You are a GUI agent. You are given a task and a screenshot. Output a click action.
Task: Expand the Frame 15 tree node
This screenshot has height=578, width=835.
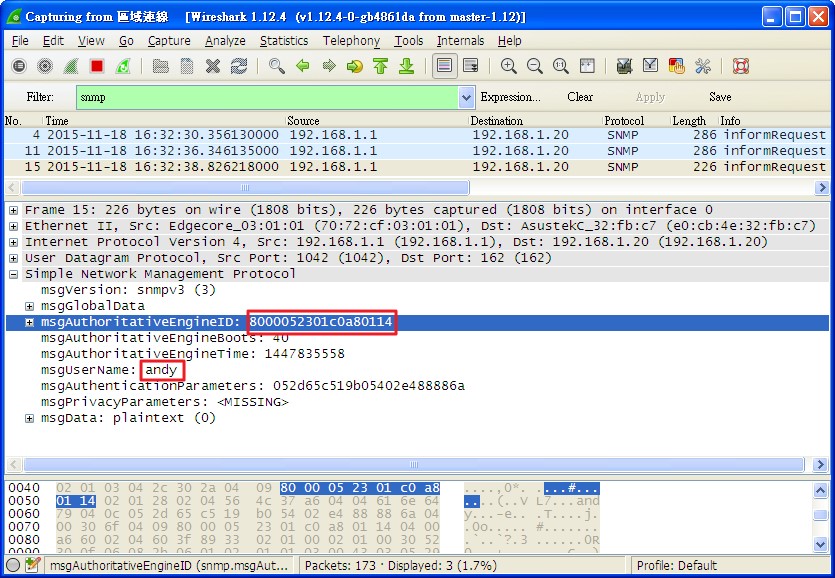(x=13, y=210)
